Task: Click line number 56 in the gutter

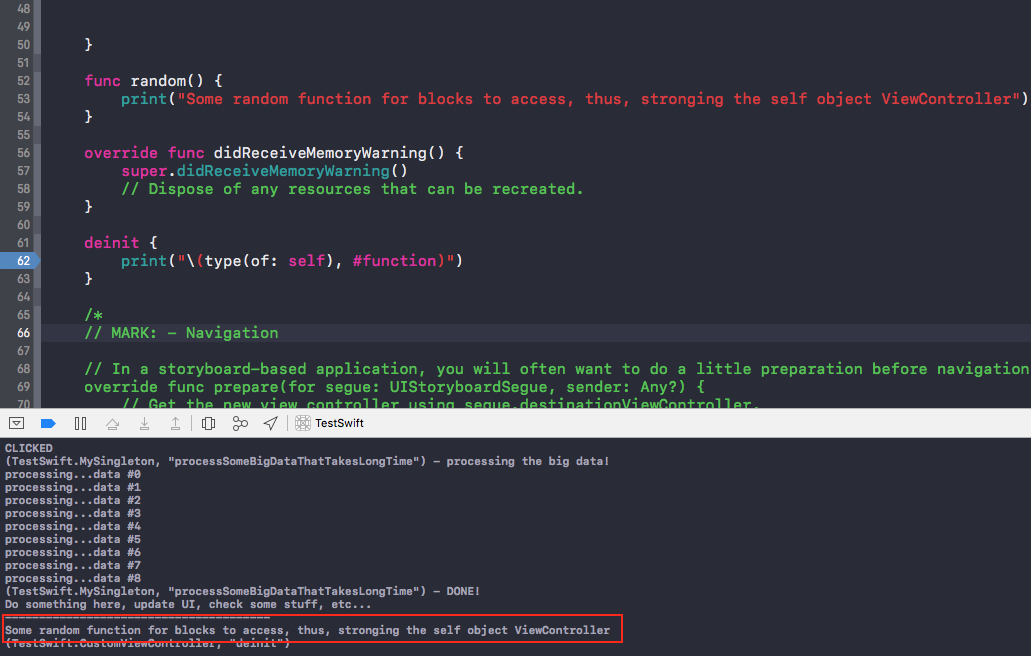Action: pyautogui.click(x=24, y=153)
